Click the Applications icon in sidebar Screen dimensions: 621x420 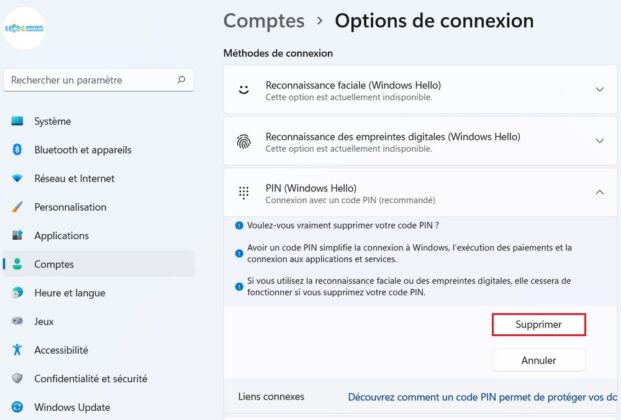pyautogui.click(x=17, y=236)
